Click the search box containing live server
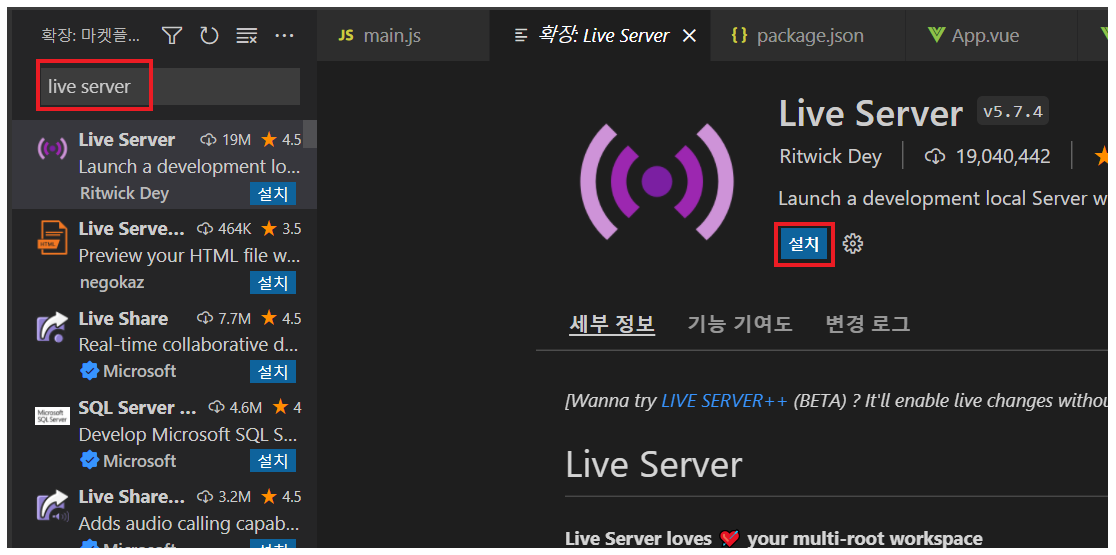 pos(169,87)
